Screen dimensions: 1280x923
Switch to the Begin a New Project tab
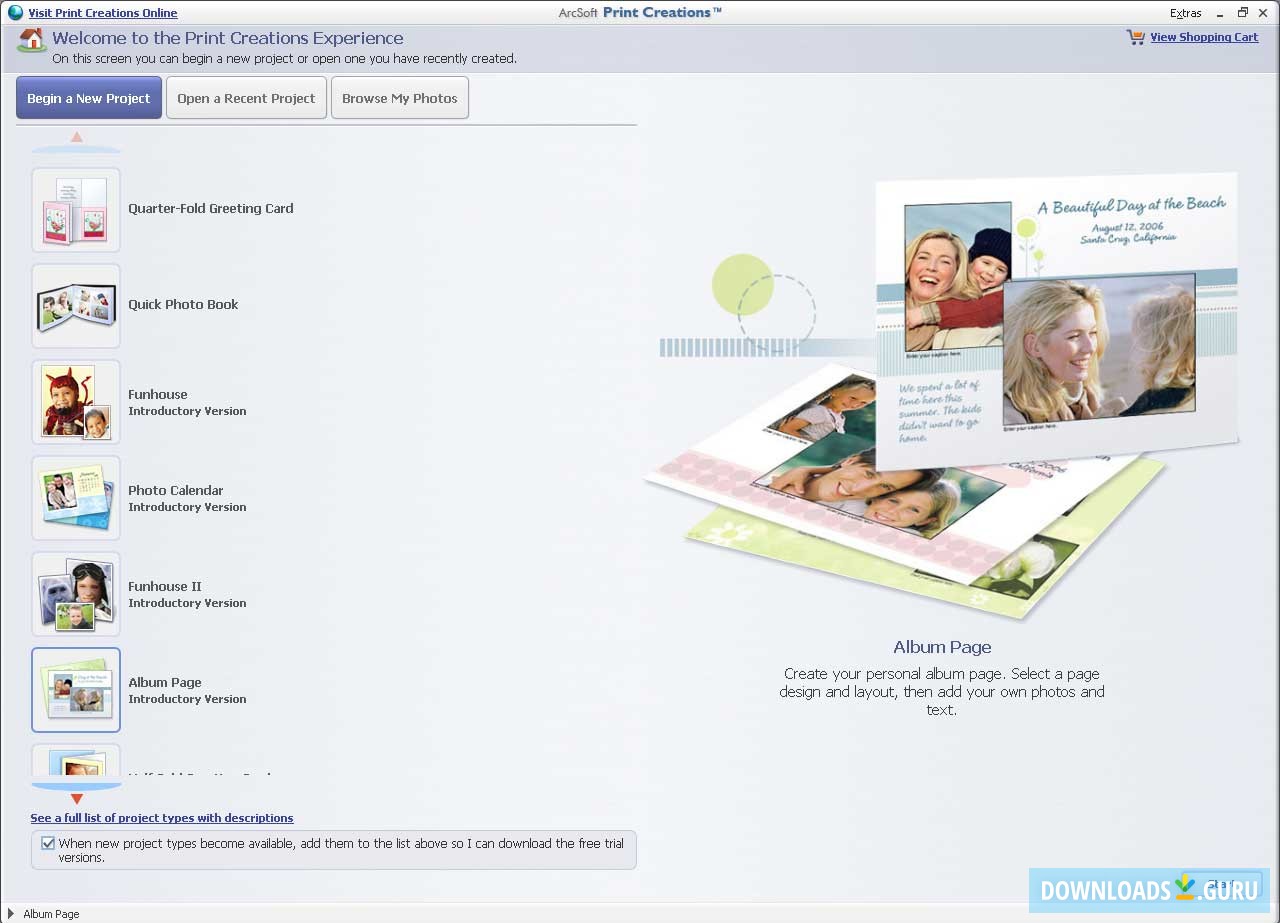coord(89,98)
